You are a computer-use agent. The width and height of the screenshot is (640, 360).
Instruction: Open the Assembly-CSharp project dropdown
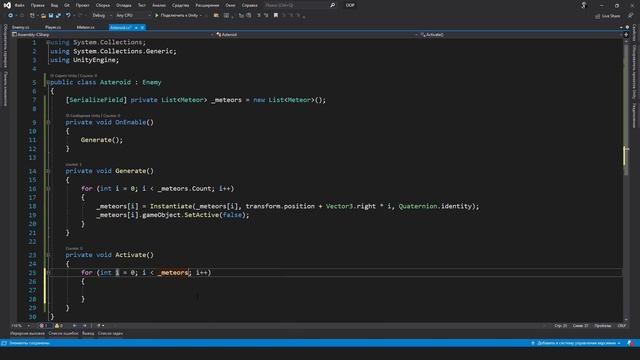113,35
